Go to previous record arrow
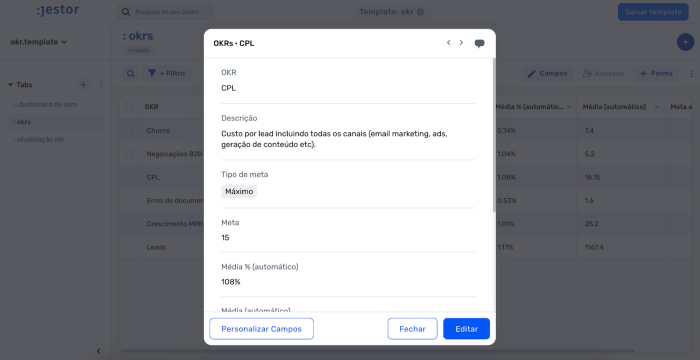Image resolution: width=700 pixels, height=360 pixels. pos(448,43)
